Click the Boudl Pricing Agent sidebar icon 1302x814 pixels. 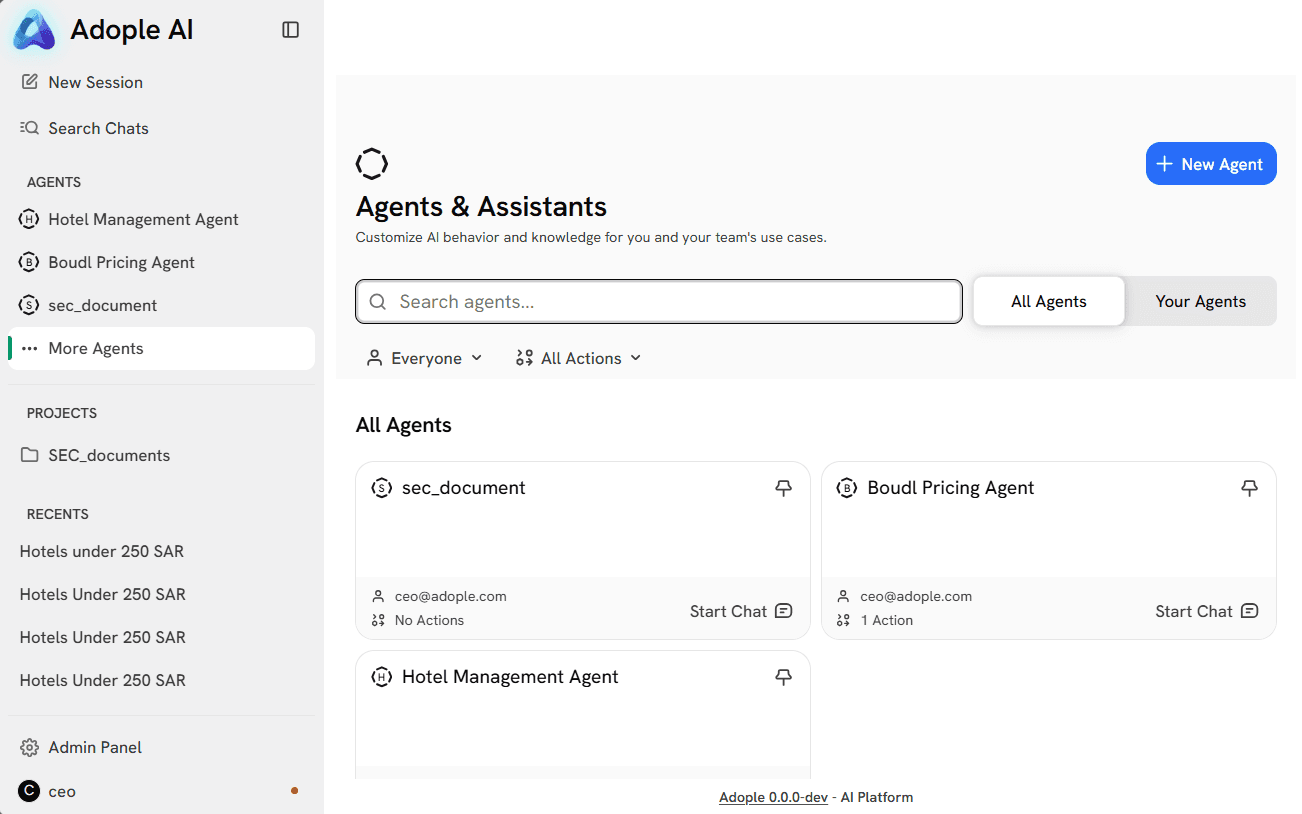(29, 262)
